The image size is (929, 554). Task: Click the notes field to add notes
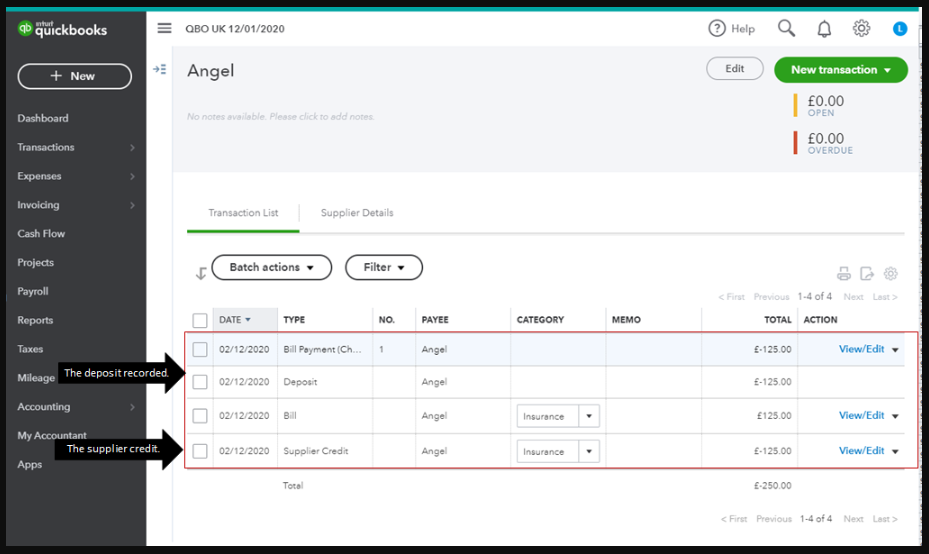click(x=281, y=117)
